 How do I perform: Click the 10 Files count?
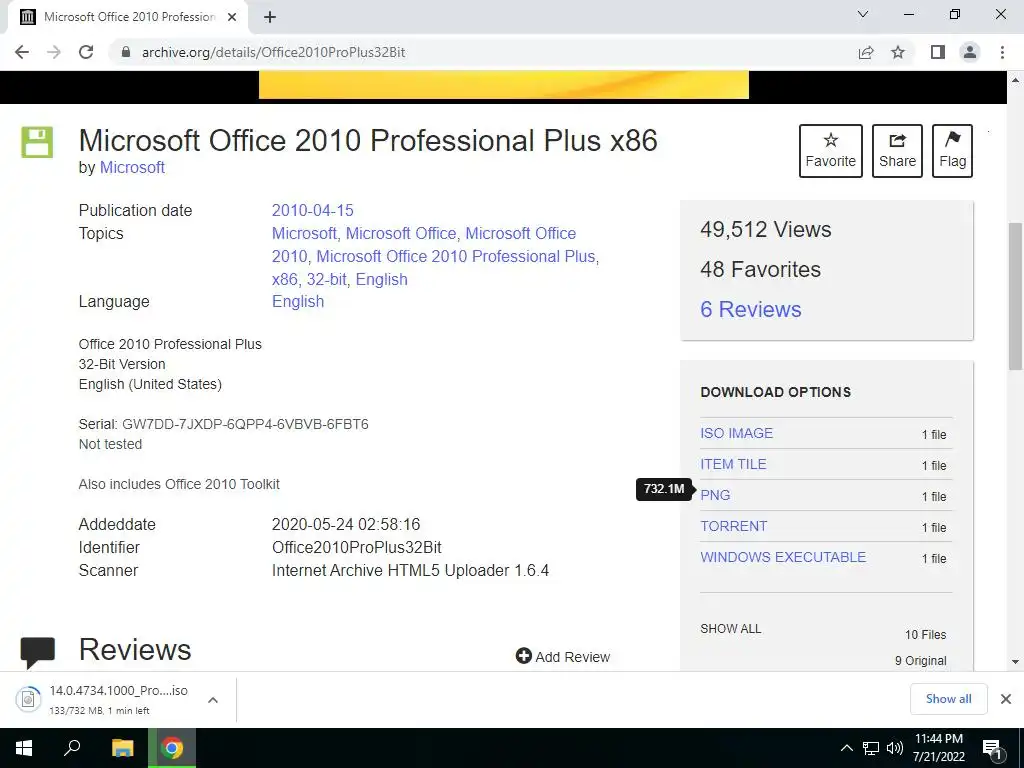coord(925,635)
